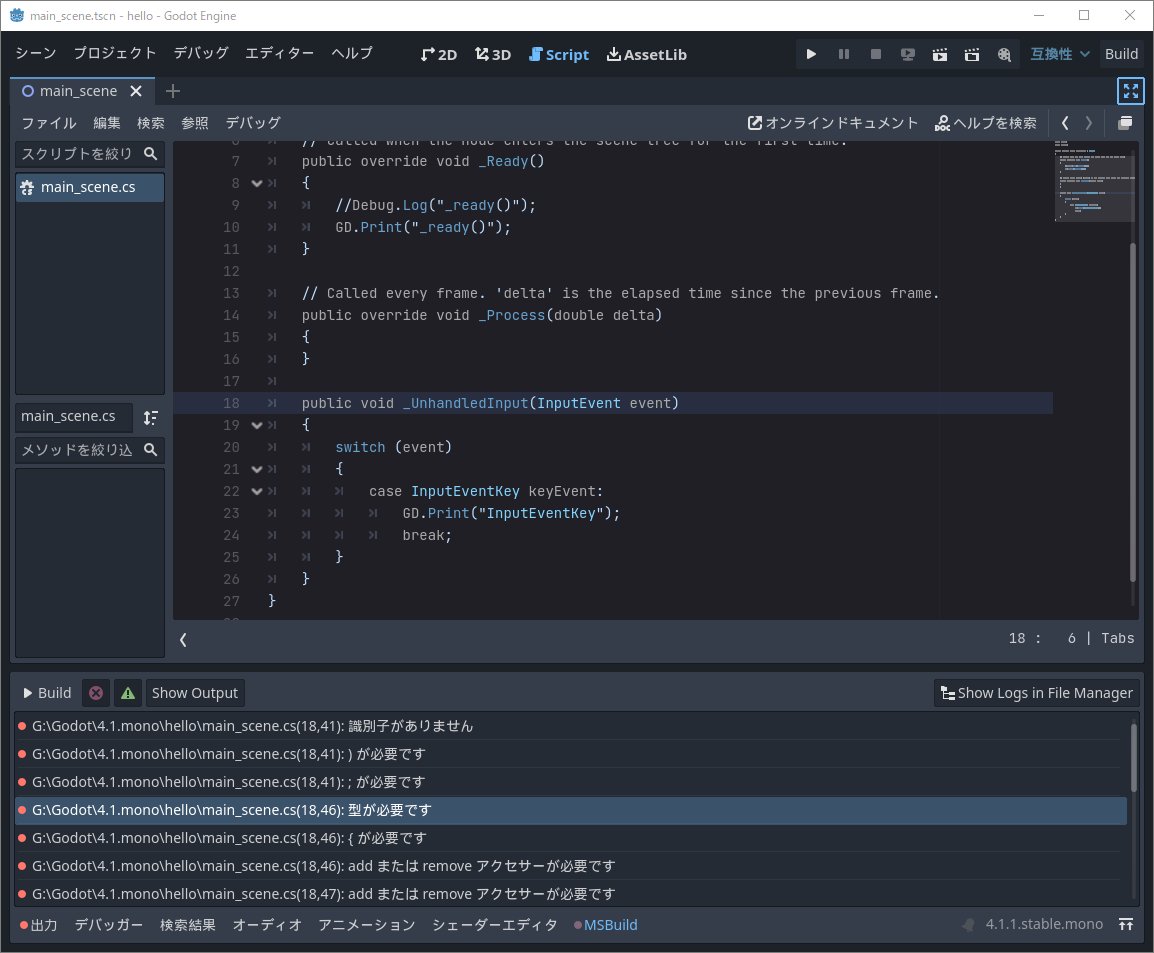The width and height of the screenshot is (1154, 953).
Task: Click the スクリプトを絞り込み filter field
Action: tap(77, 153)
